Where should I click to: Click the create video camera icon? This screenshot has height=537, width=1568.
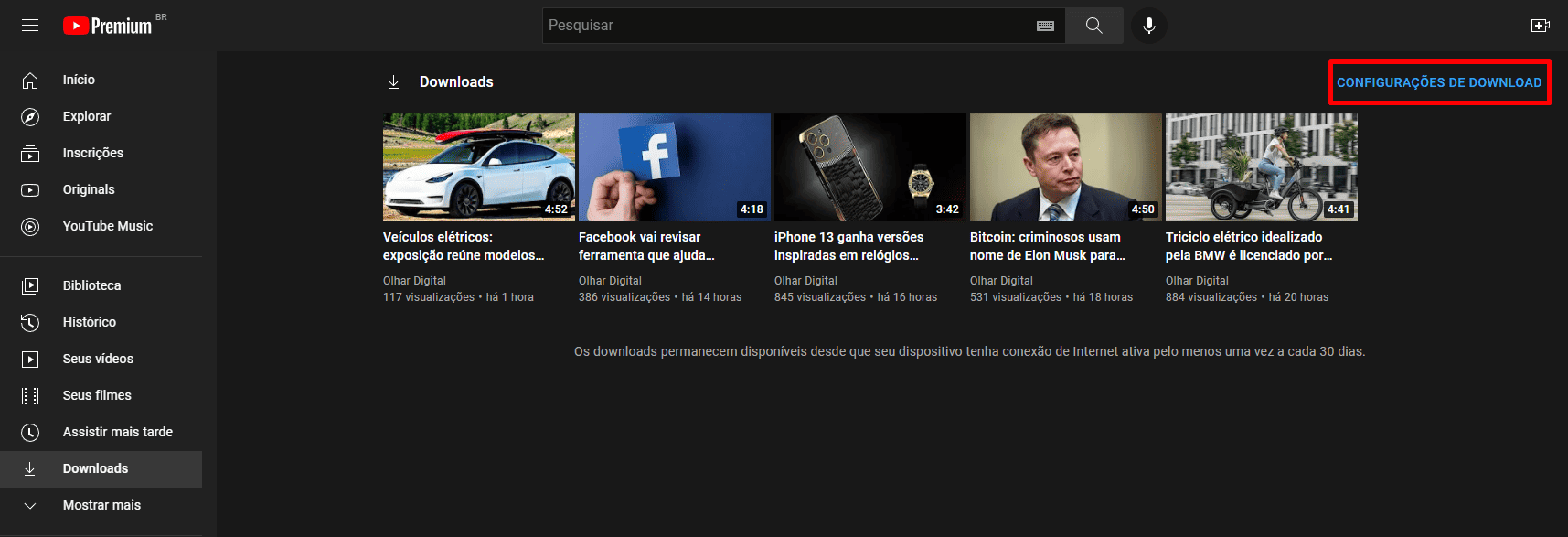1541,26
